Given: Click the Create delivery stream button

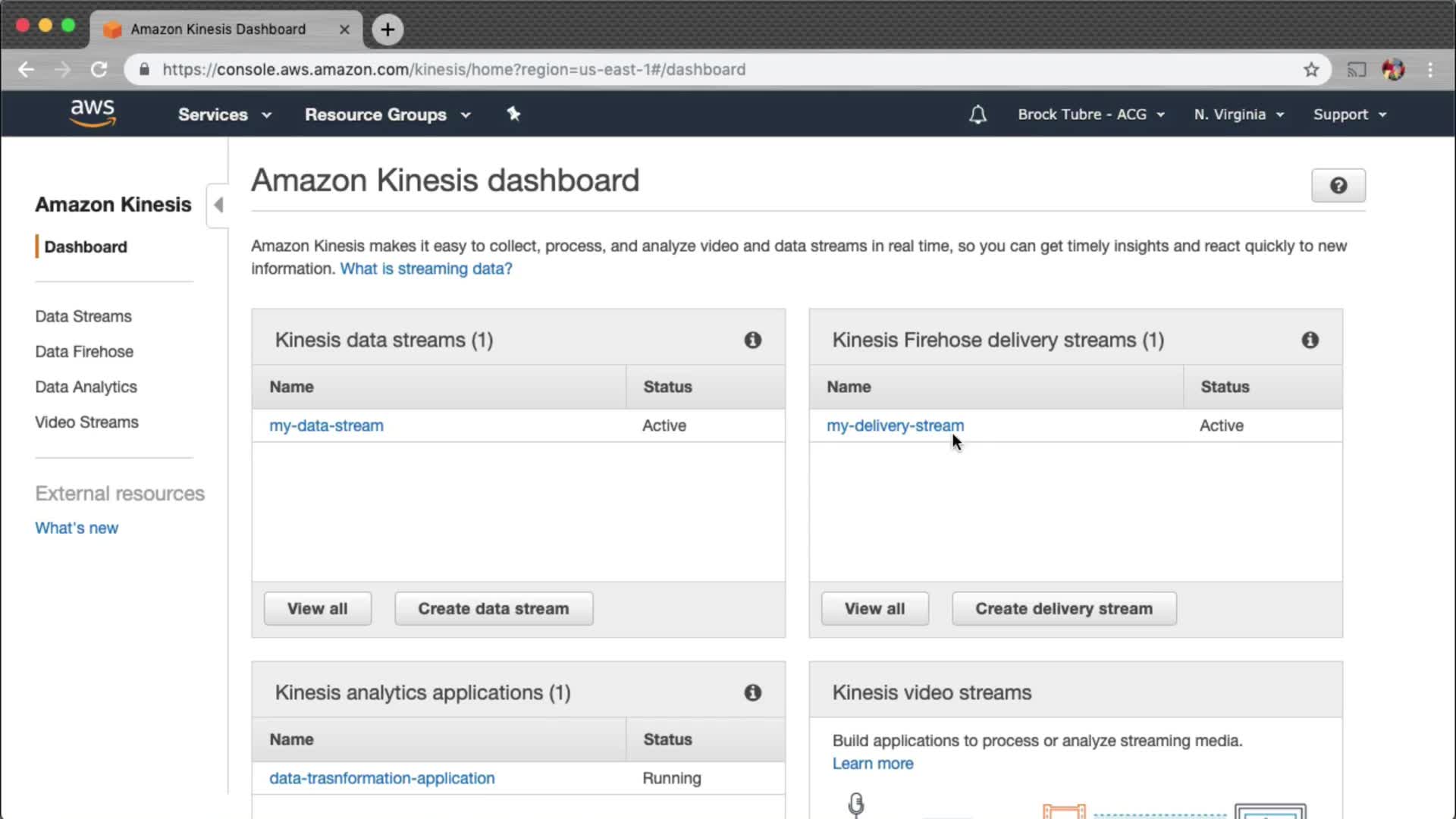Looking at the screenshot, I should coord(1063,609).
